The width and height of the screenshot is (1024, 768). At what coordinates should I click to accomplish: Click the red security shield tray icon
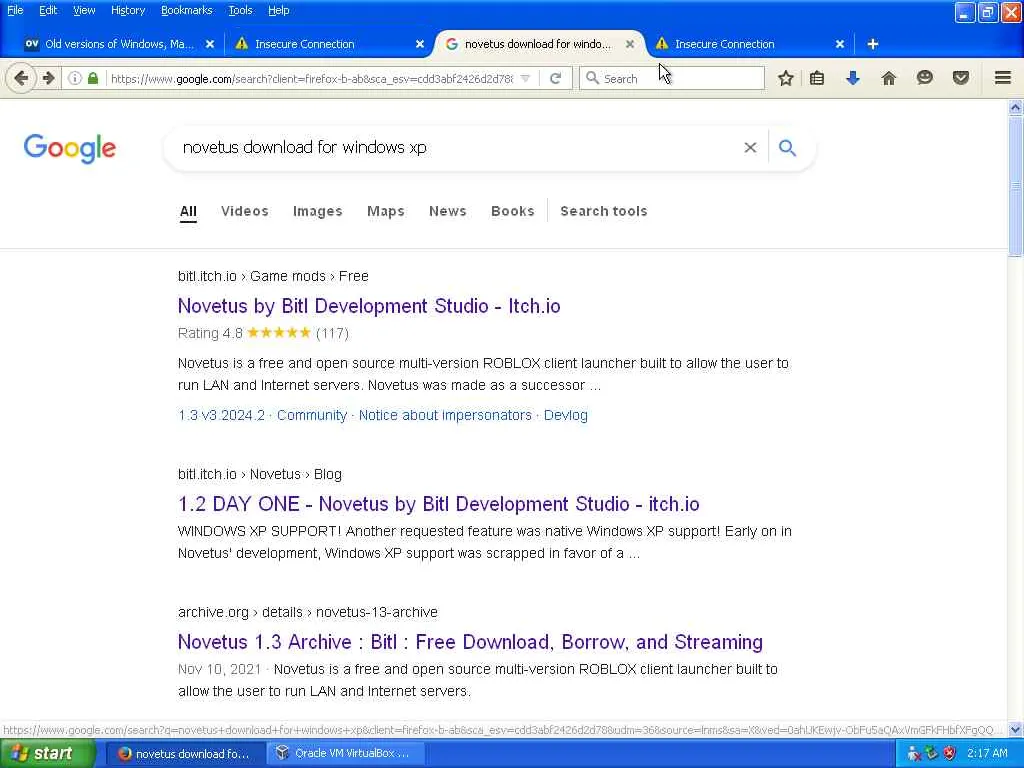click(950, 754)
